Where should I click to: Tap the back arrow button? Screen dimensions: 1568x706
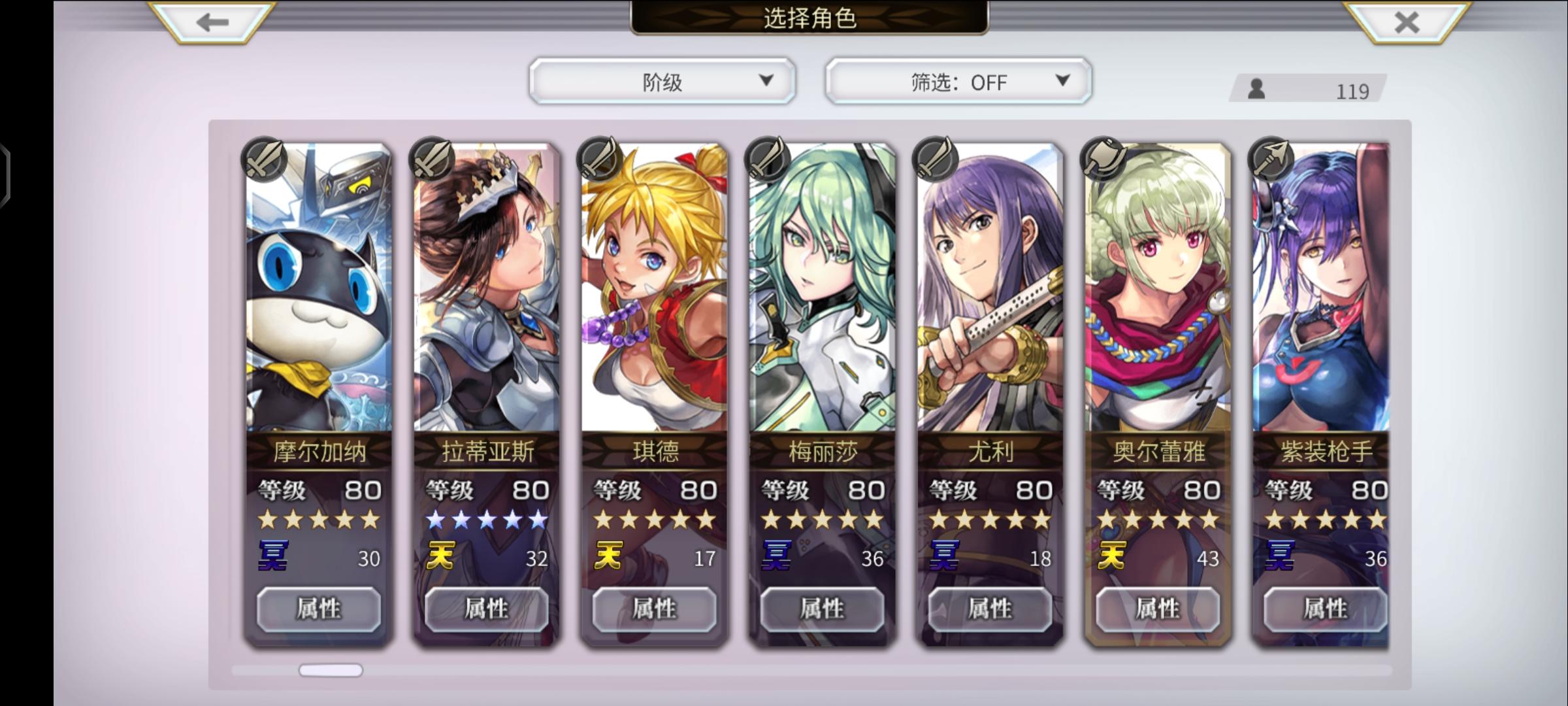pyautogui.click(x=212, y=21)
